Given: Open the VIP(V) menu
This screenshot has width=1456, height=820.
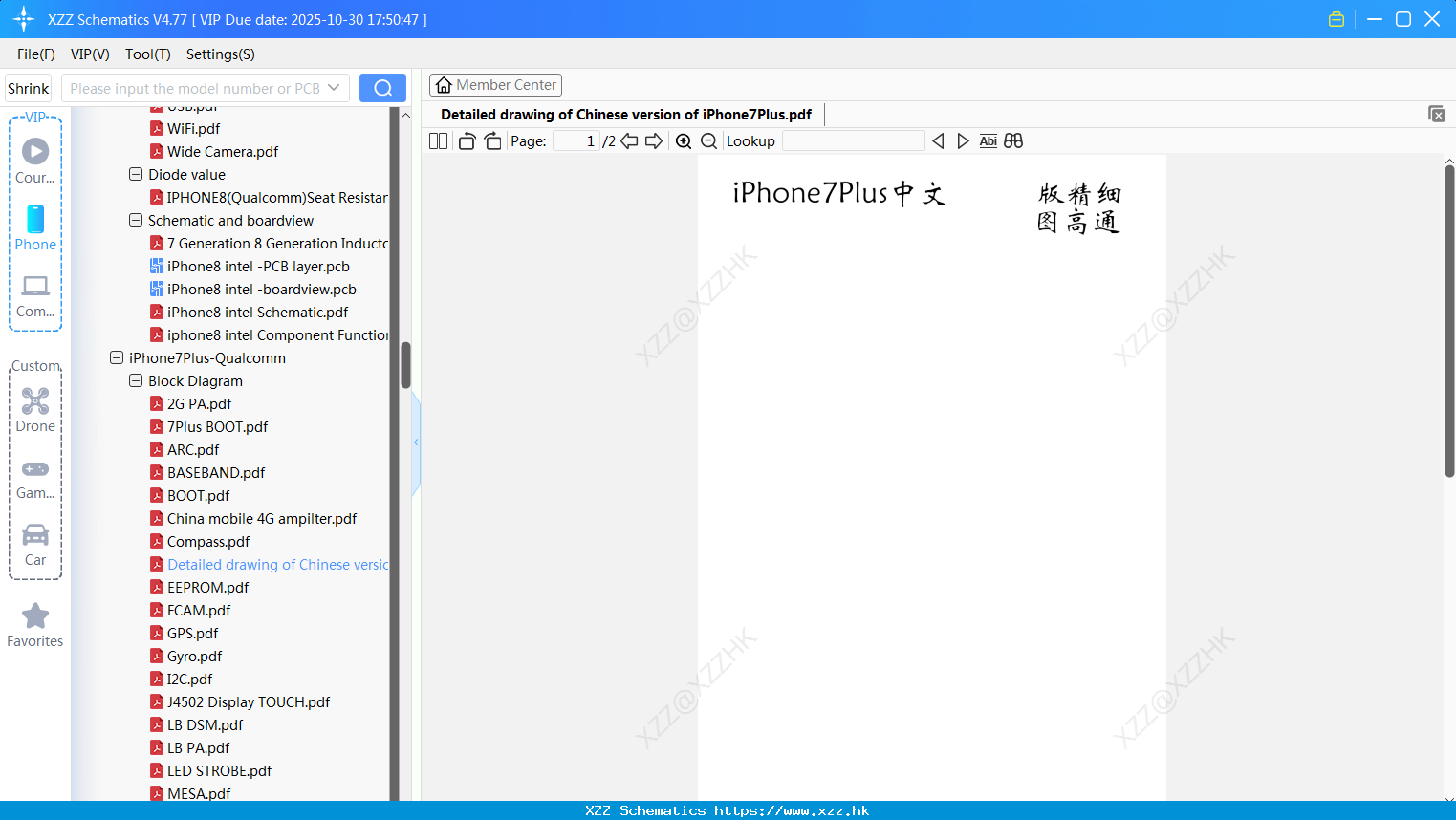Looking at the screenshot, I should click(90, 54).
